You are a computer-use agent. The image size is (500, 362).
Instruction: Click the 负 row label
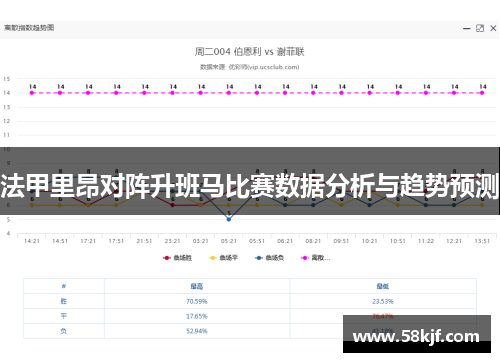click(x=64, y=331)
